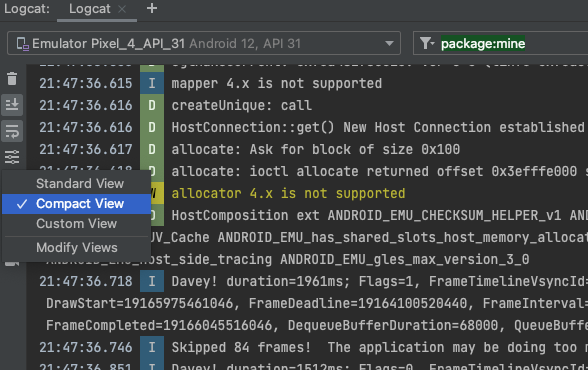Add a new Logcat tab with plus
The height and width of the screenshot is (370, 588).
[x=152, y=8]
